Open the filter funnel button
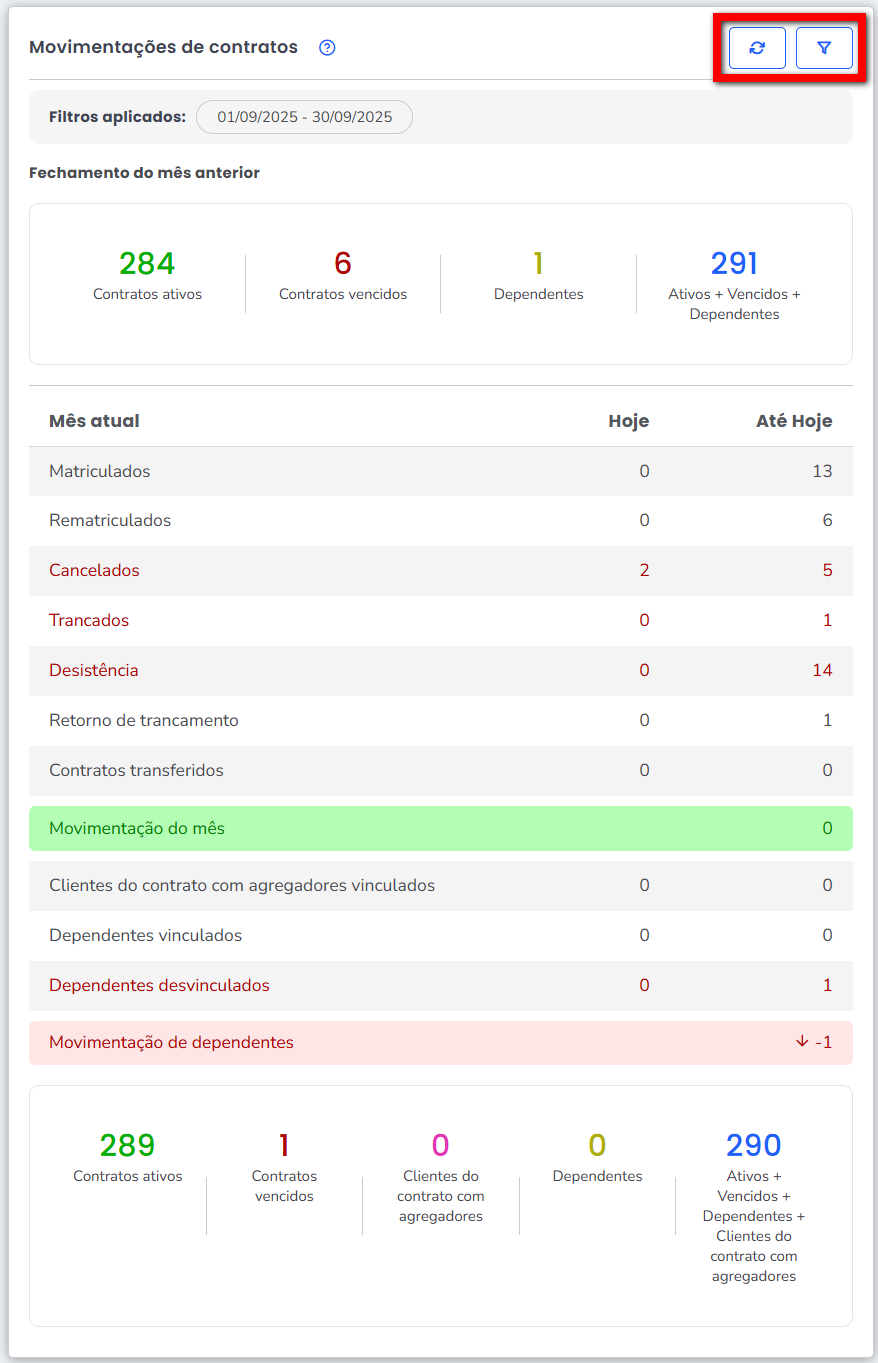The image size is (878, 1363). click(x=824, y=48)
